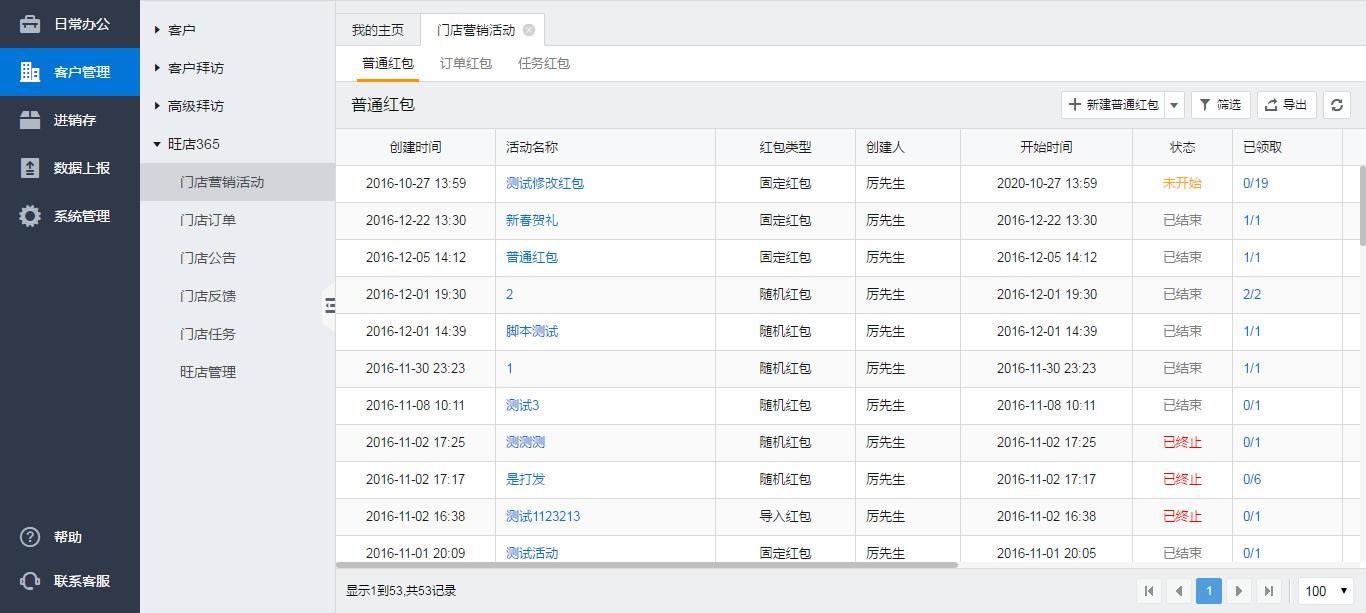1366x613 pixels.
Task: Jump to the last page icon
Action: tap(1269, 591)
